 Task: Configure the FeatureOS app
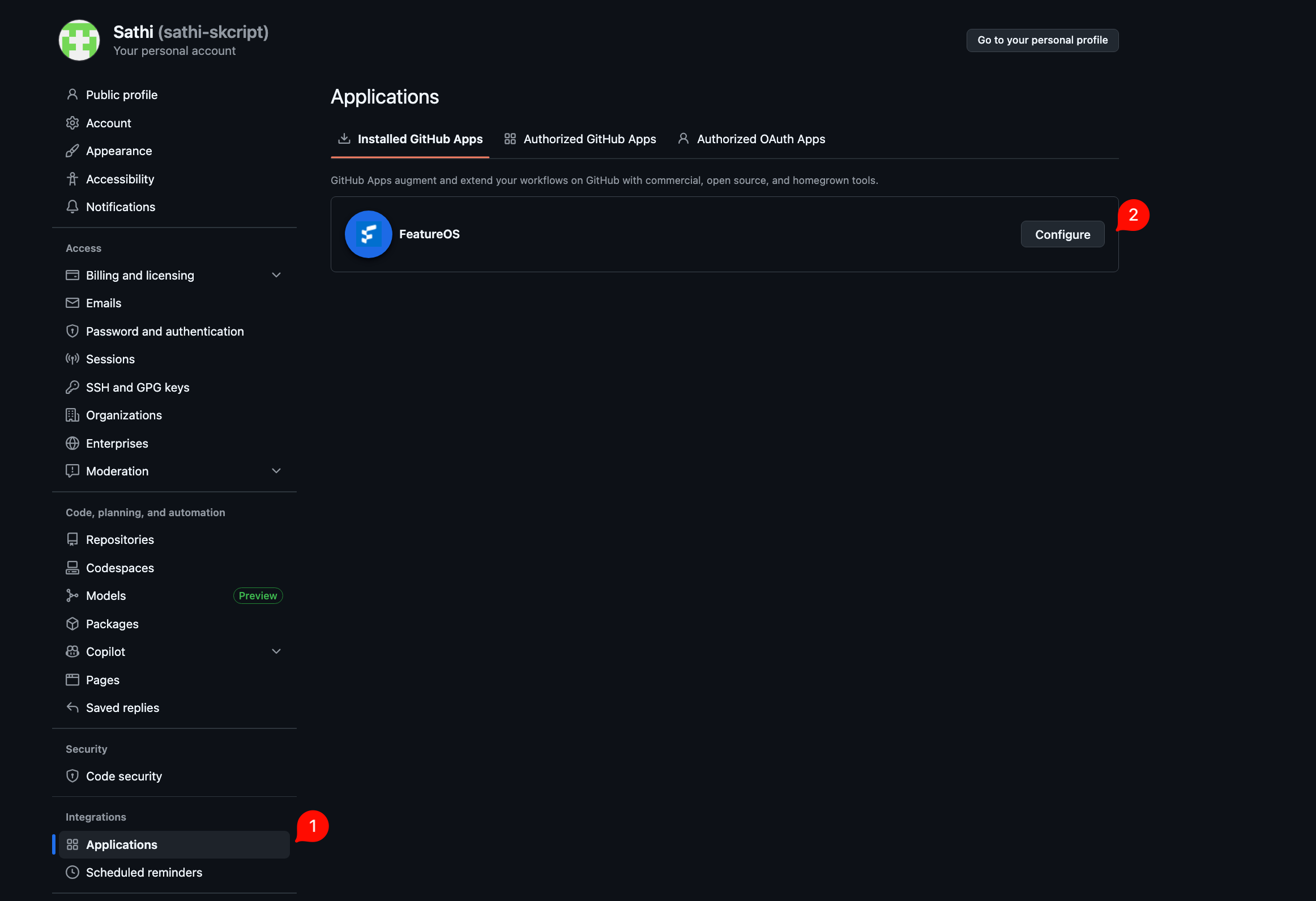pos(1062,234)
